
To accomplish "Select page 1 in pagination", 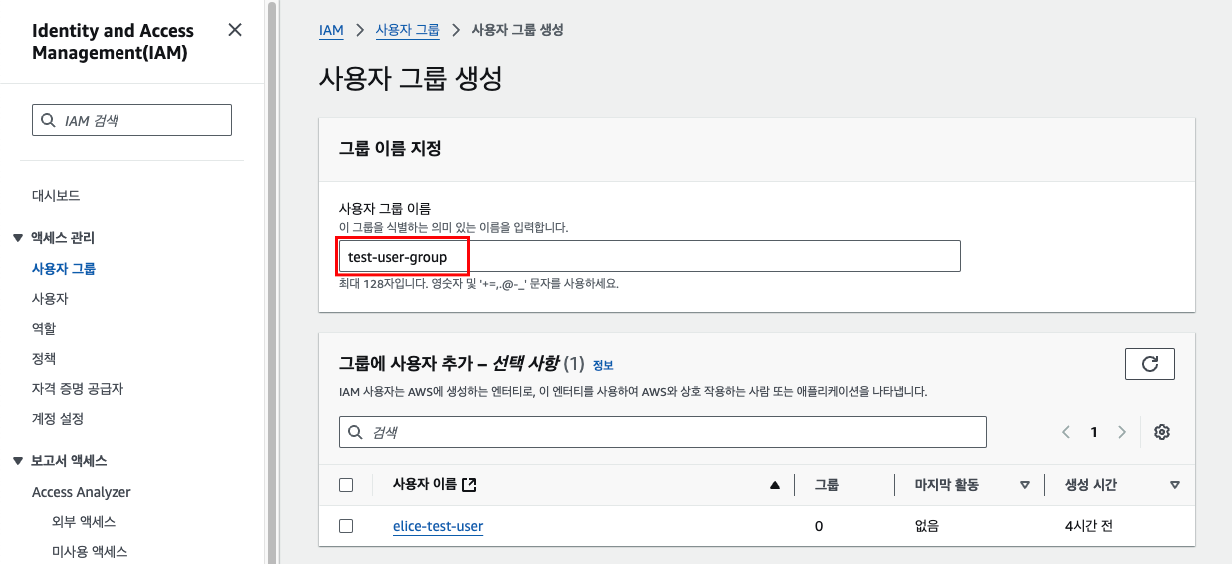I will [1094, 432].
